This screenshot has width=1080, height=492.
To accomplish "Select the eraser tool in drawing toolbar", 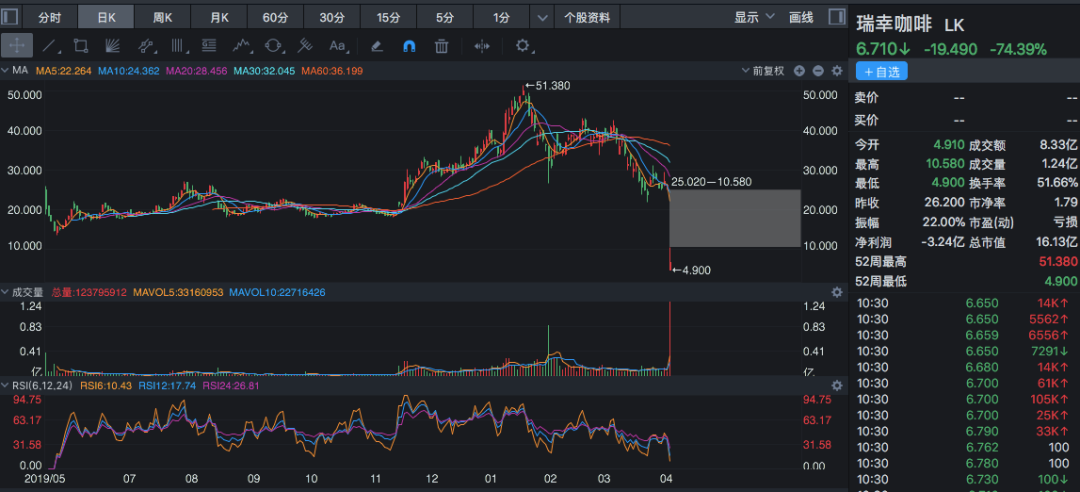I will click(x=377, y=46).
